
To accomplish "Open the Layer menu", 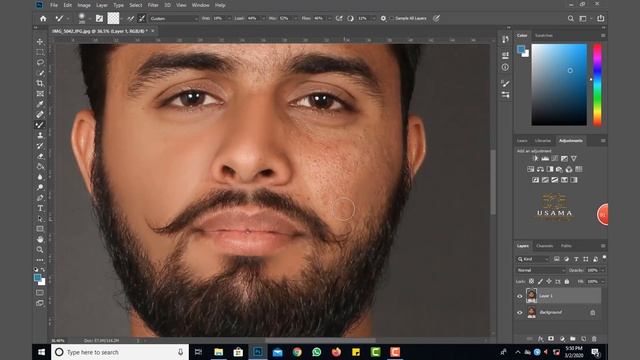I will [x=102, y=5].
